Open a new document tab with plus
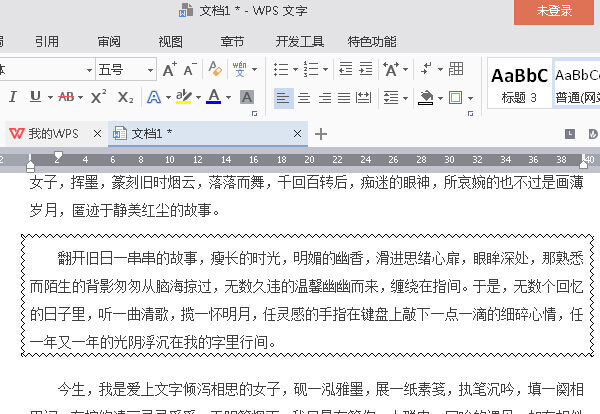The width and height of the screenshot is (600, 414). pyautogui.click(x=321, y=133)
